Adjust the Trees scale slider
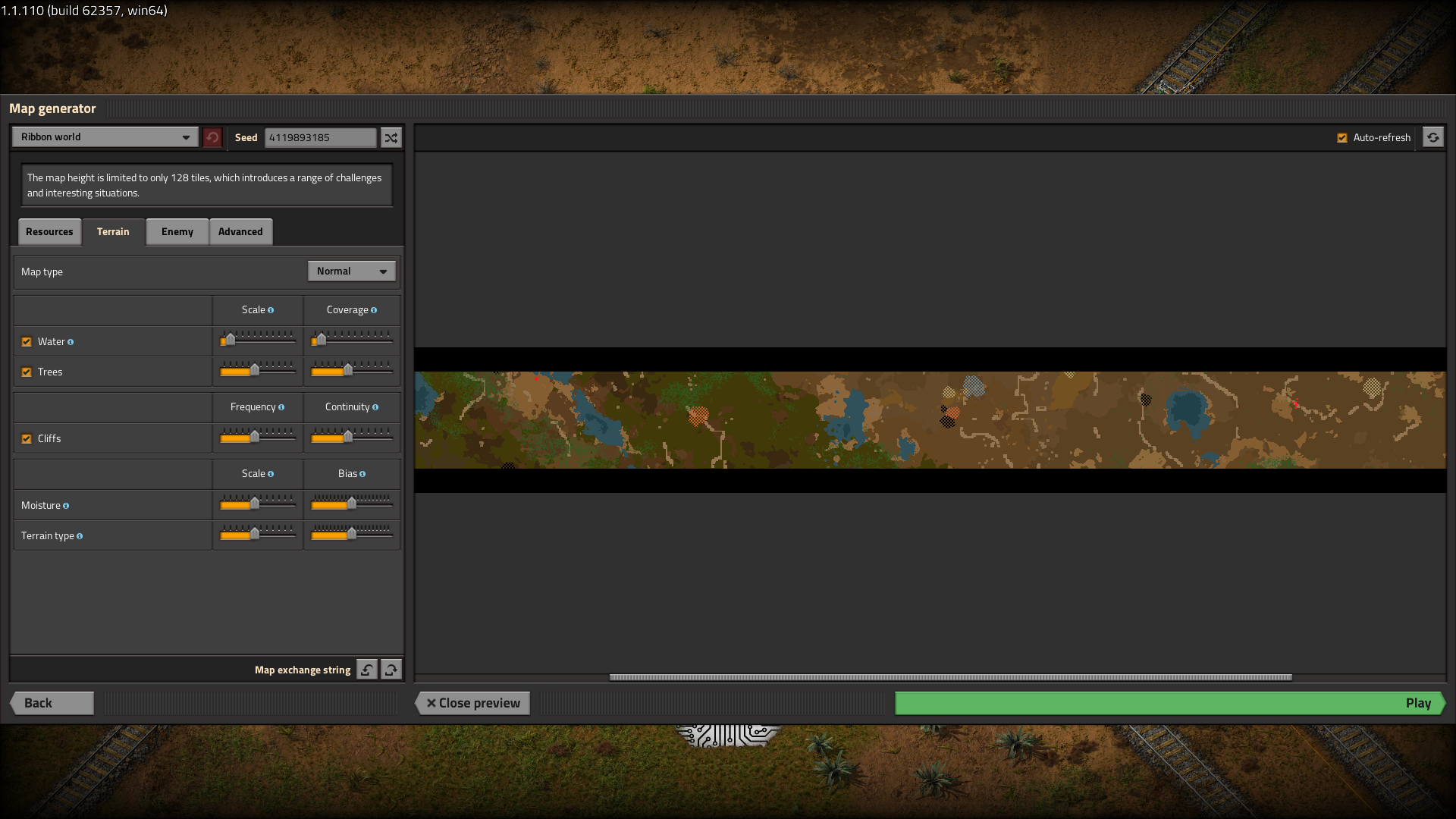Screen dimensions: 1456x819 tap(258, 370)
